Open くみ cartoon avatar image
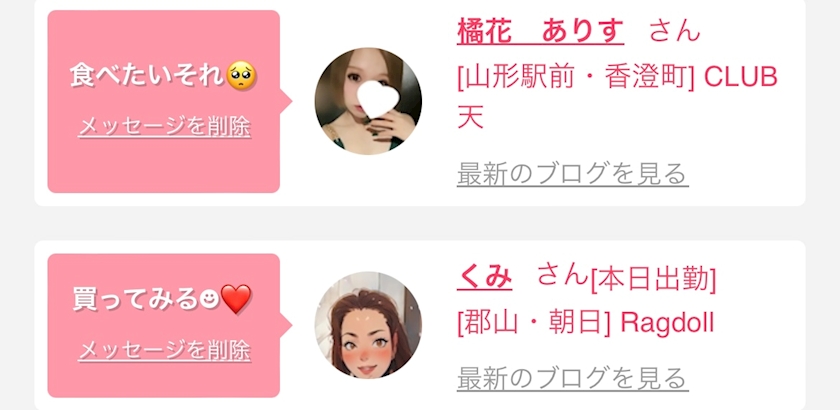 [x=368, y=325]
